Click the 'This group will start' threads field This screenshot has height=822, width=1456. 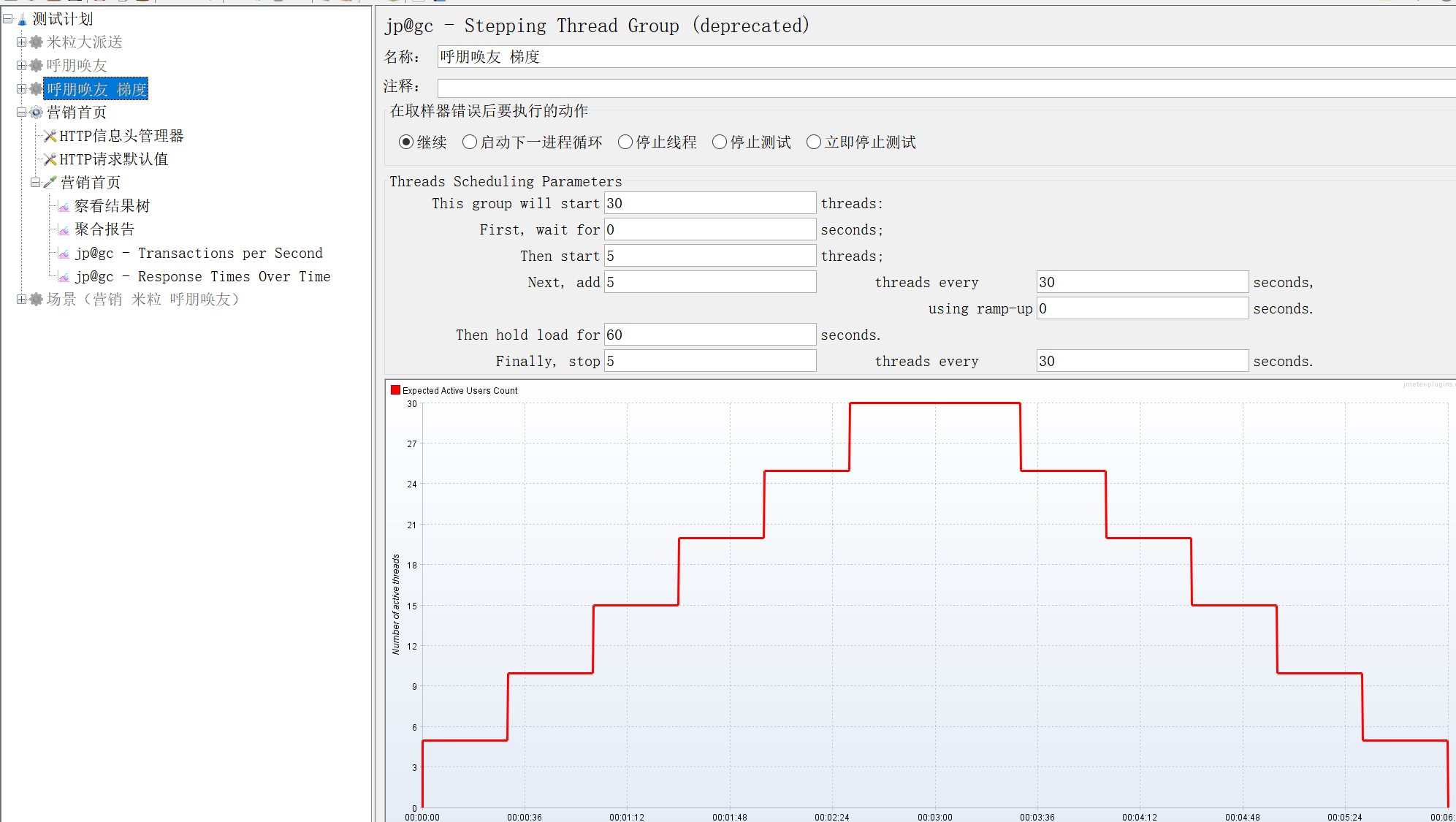pos(710,203)
